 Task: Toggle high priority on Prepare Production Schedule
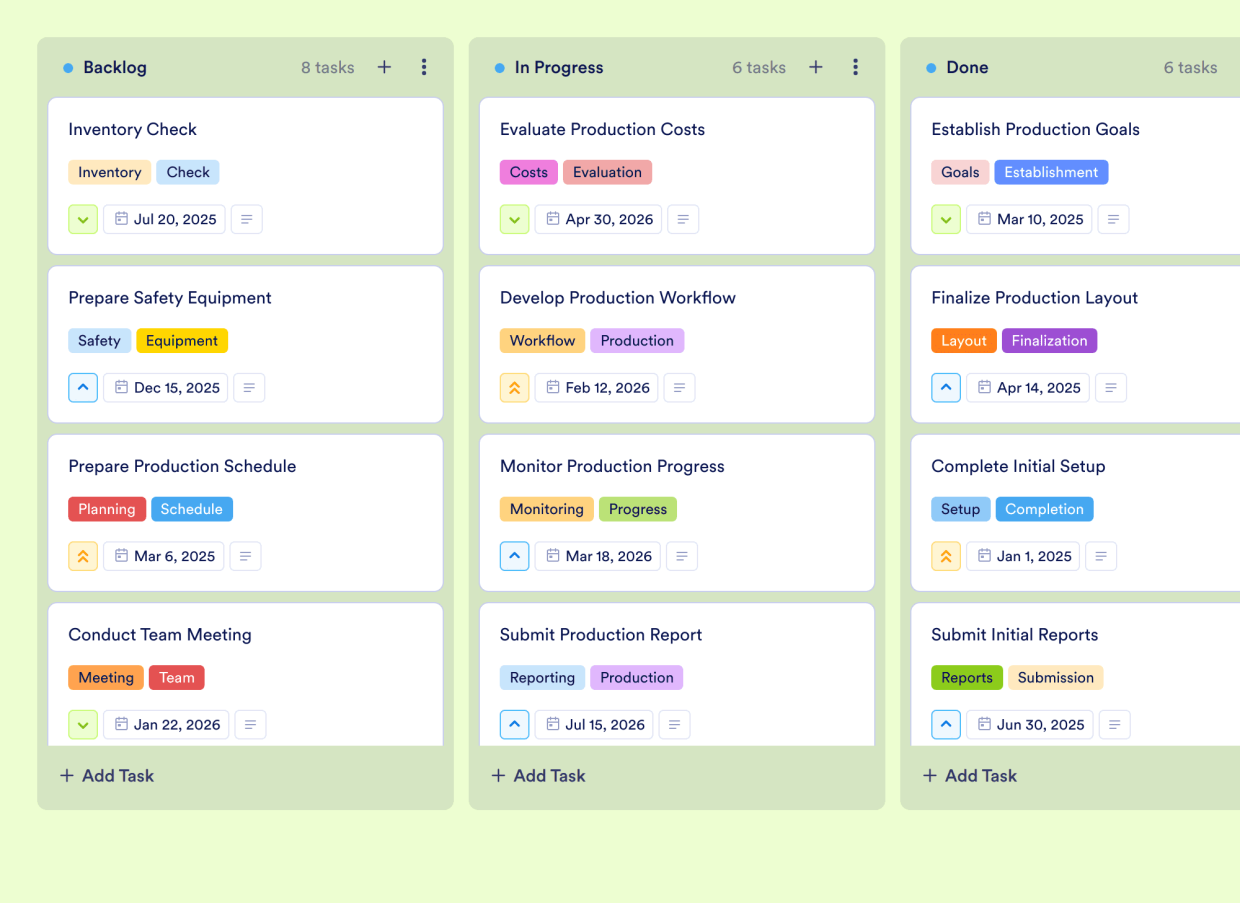click(x=83, y=556)
